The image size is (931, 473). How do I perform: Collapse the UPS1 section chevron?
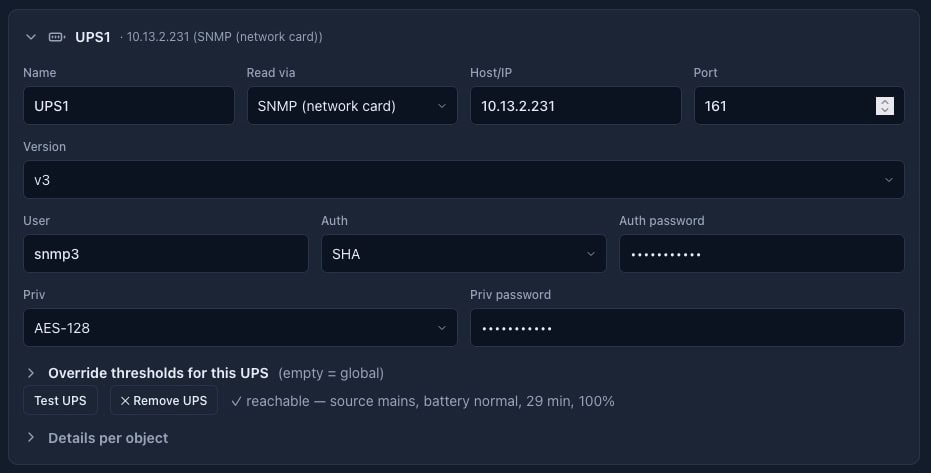point(31,37)
